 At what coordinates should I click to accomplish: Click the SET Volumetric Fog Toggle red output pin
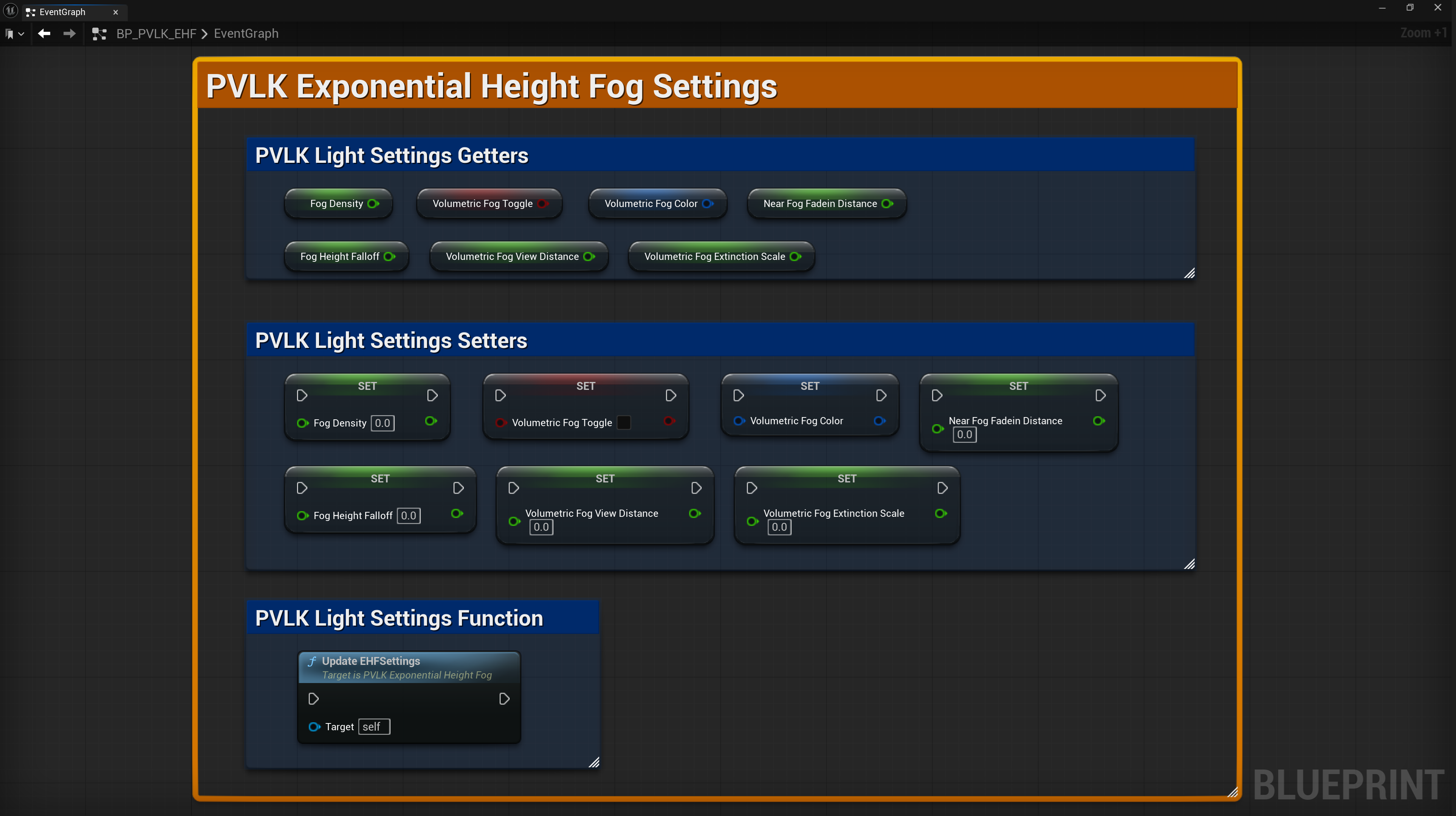669,421
